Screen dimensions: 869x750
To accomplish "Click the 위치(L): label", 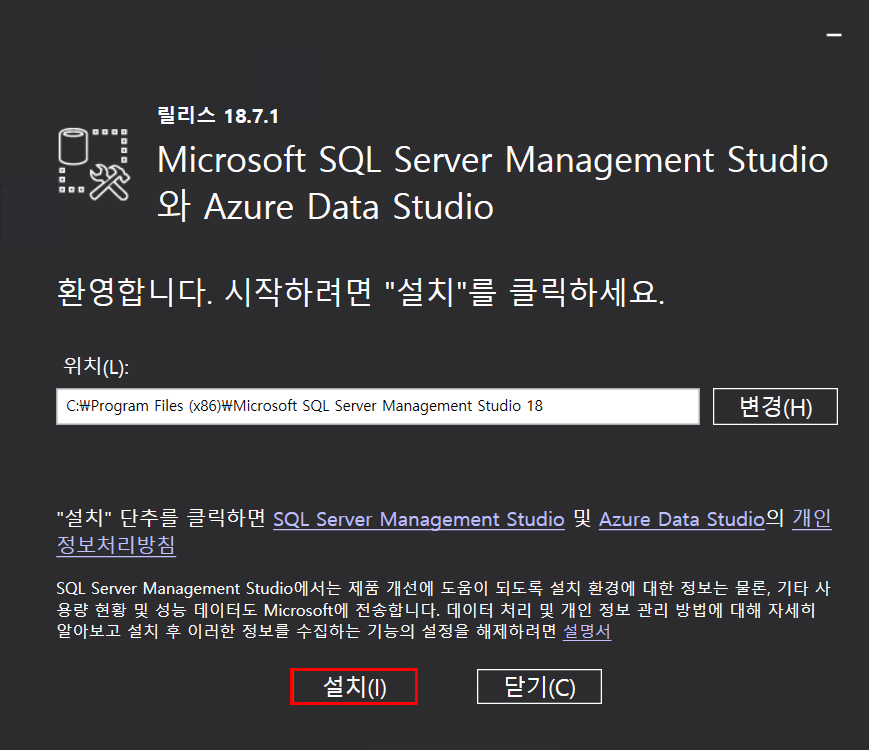I will click(x=96, y=366).
